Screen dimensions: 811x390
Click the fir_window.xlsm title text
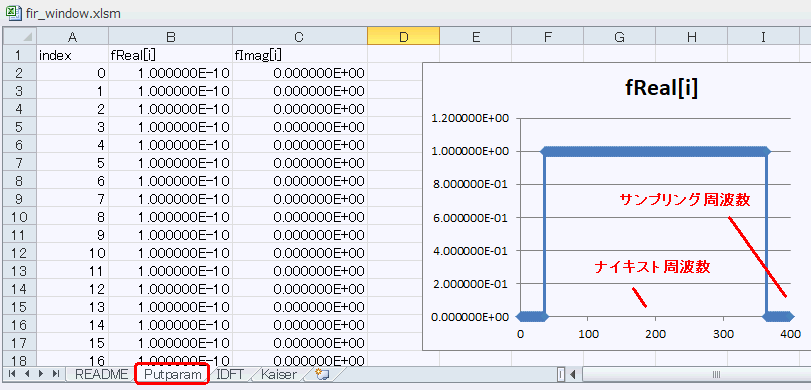pos(73,13)
